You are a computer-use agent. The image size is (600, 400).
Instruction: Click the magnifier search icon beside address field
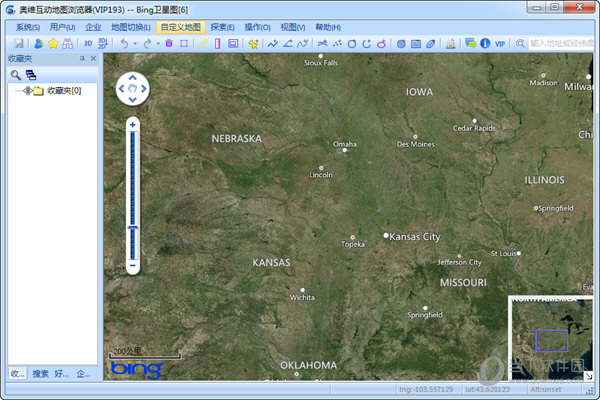[x=520, y=44]
